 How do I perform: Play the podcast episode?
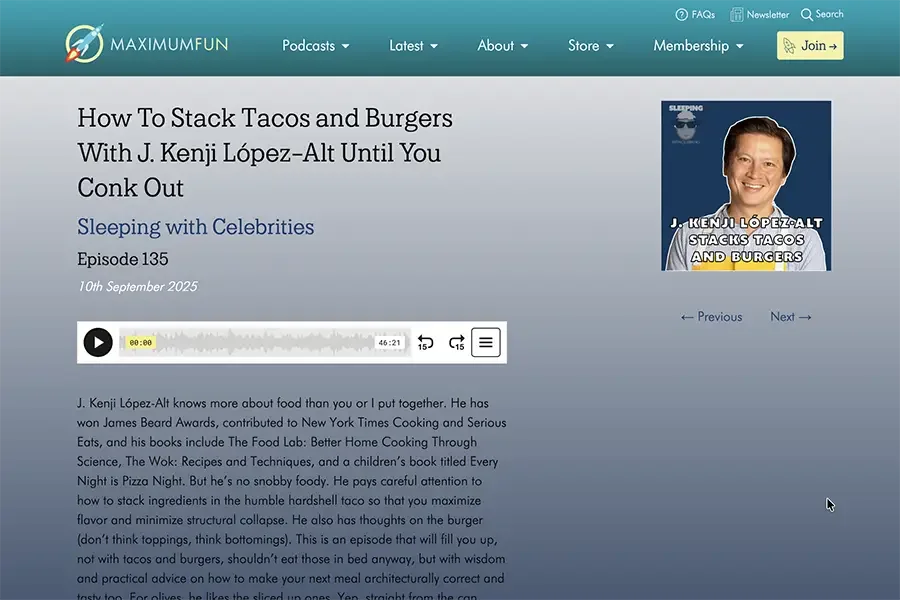pos(98,343)
